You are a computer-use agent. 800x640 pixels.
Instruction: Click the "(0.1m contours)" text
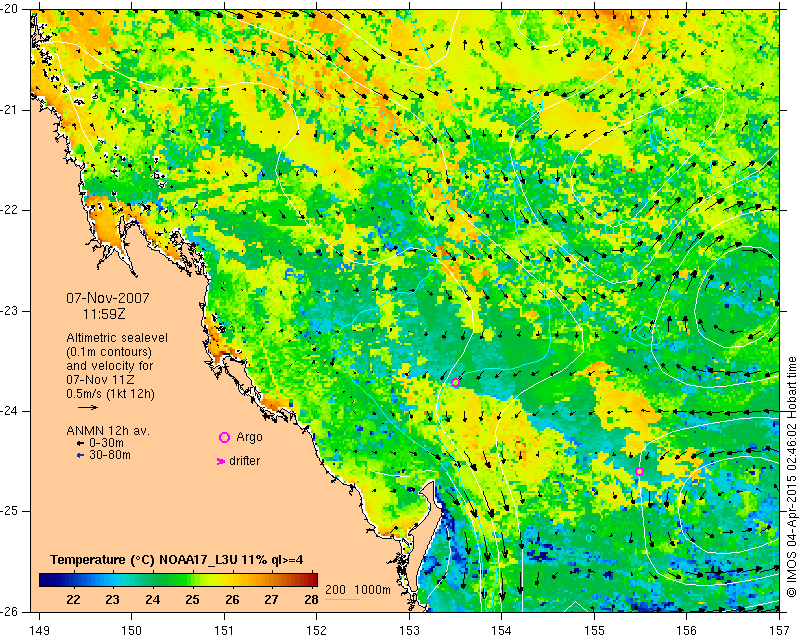coord(109,352)
